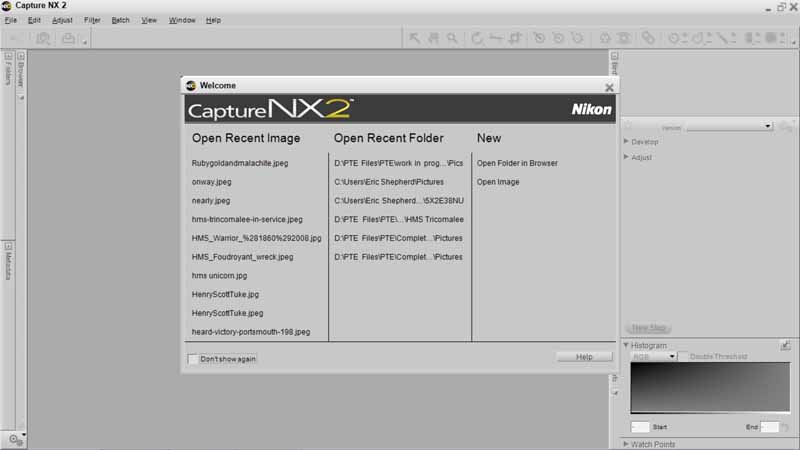
Task: Close the Welcome dialog
Action: click(609, 87)
